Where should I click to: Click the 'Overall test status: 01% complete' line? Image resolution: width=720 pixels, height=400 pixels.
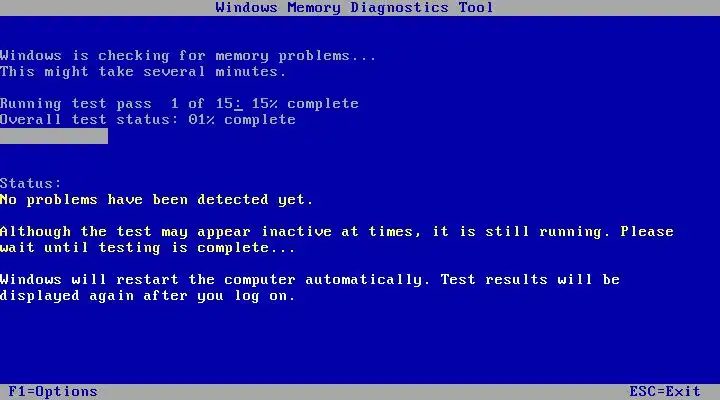click(x=148, y=120)
